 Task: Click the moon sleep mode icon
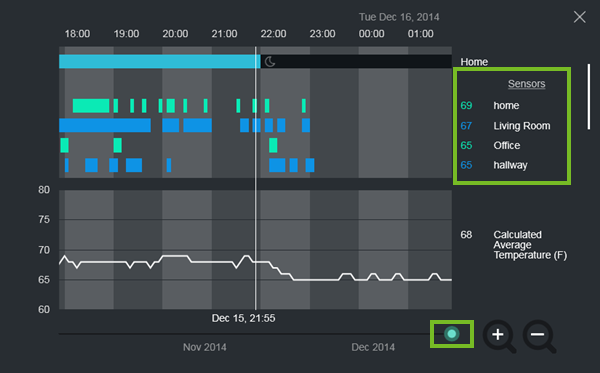pos(270,62)
